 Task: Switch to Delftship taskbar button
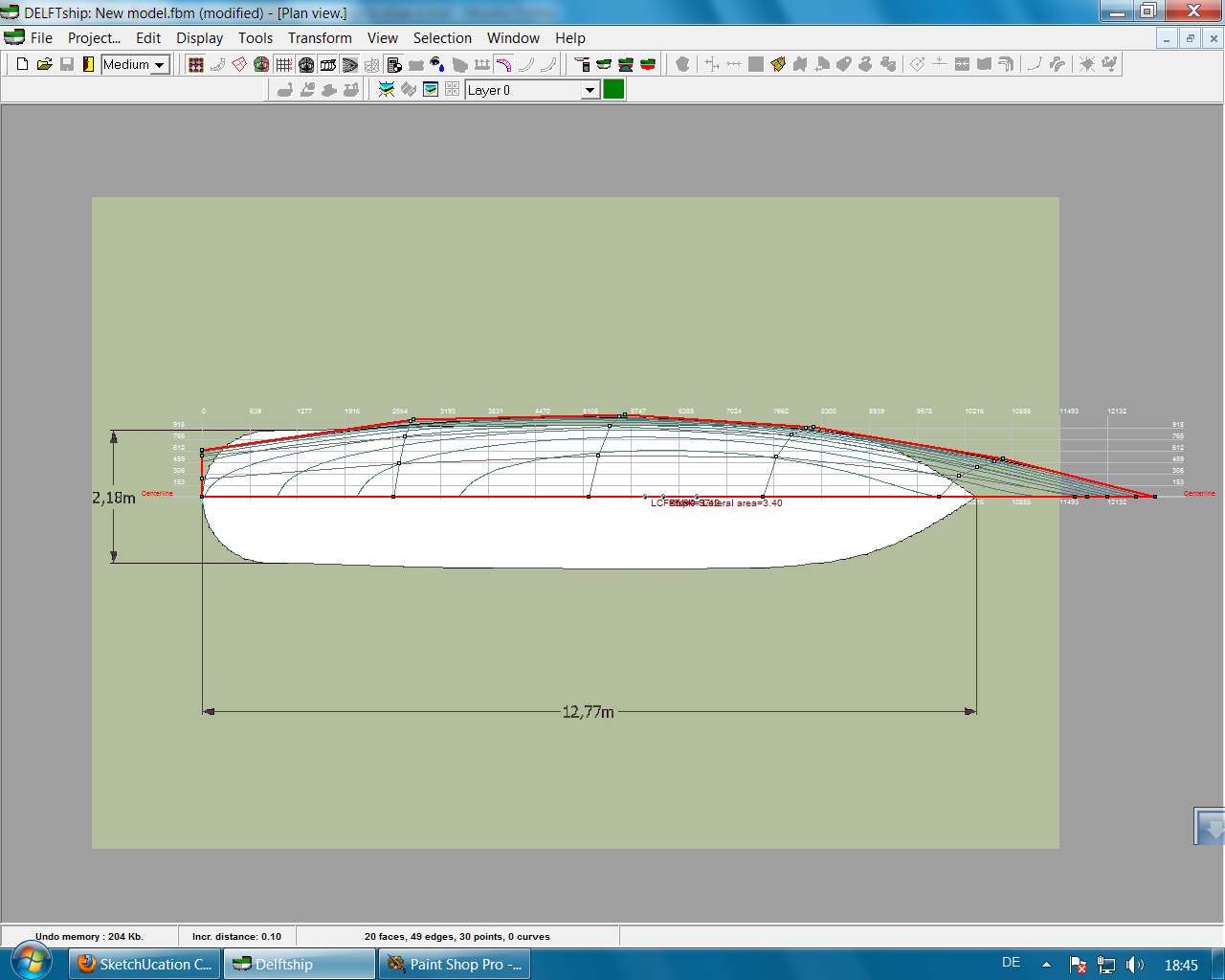(300, 964)
